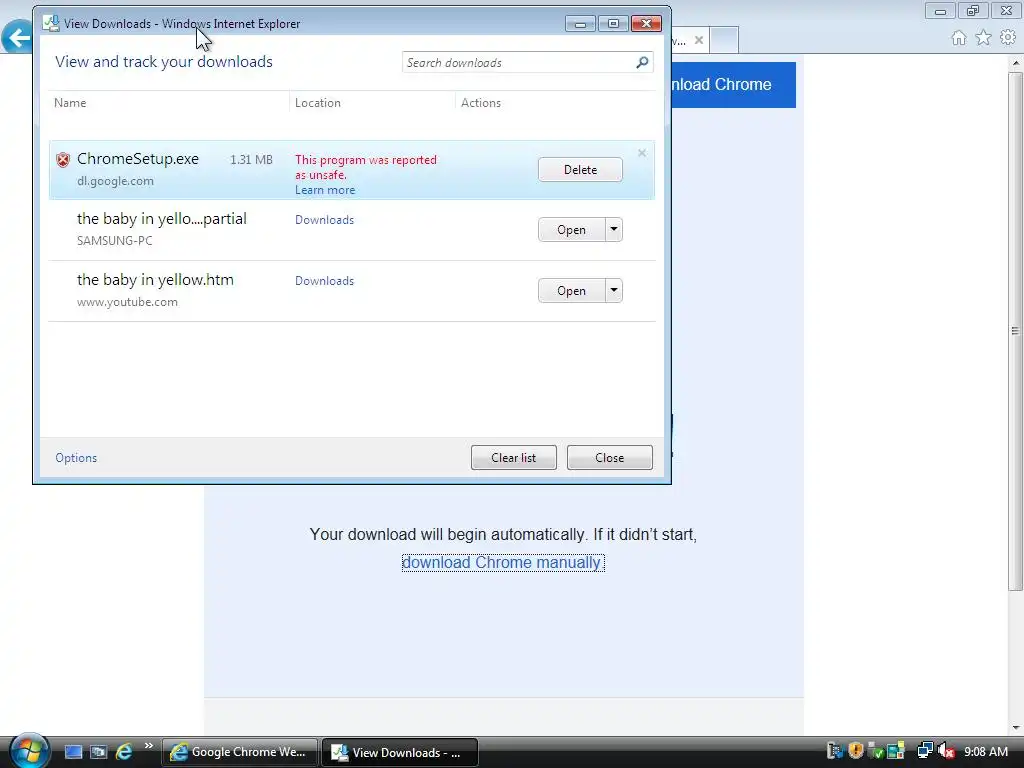
Task: Click the red unsafe shield icon beside ChromeSetup.exe
Action: pyautogui.click(x=63, y=159)
